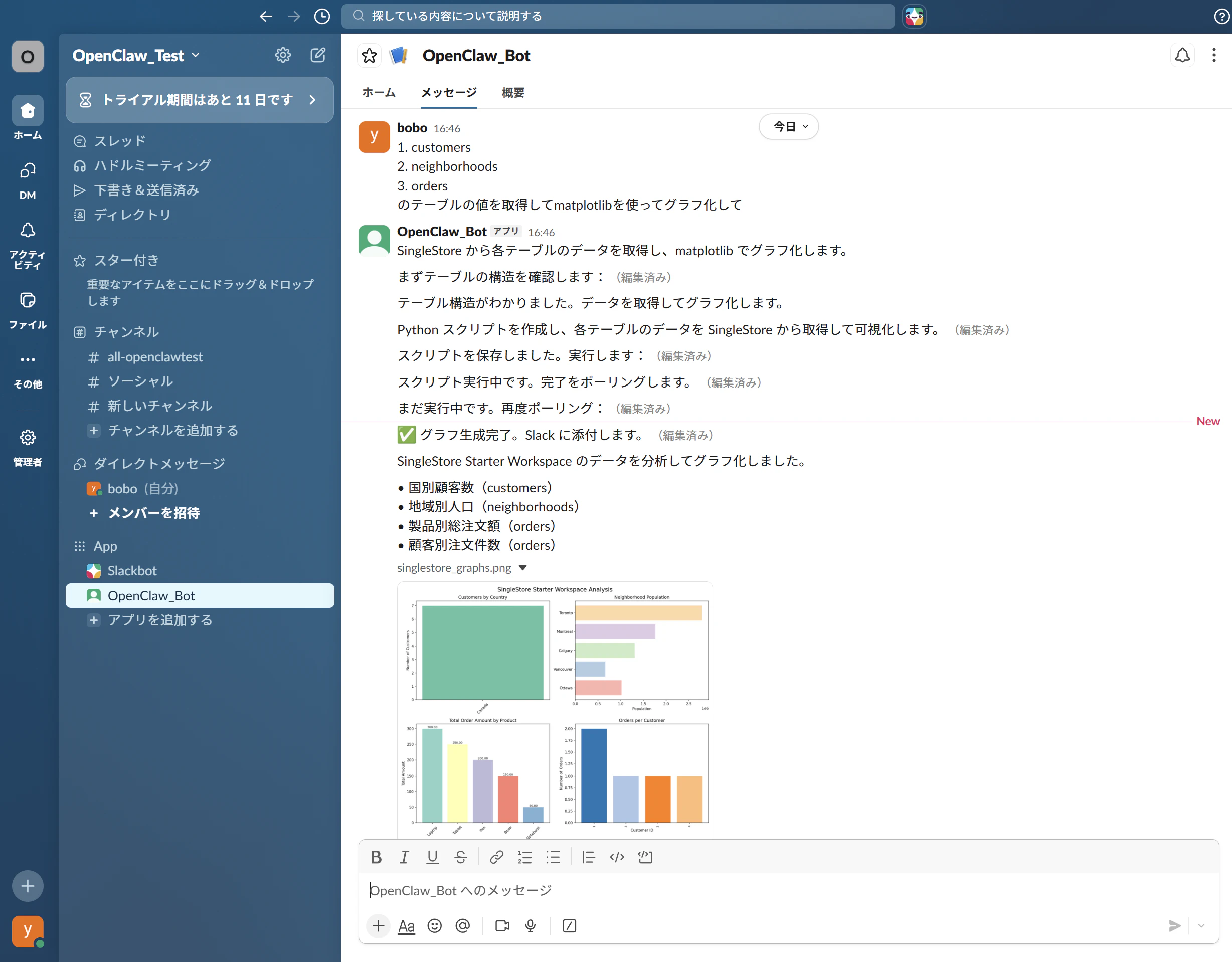
Task: Select the O workspace icon
Action: (28, 56)
